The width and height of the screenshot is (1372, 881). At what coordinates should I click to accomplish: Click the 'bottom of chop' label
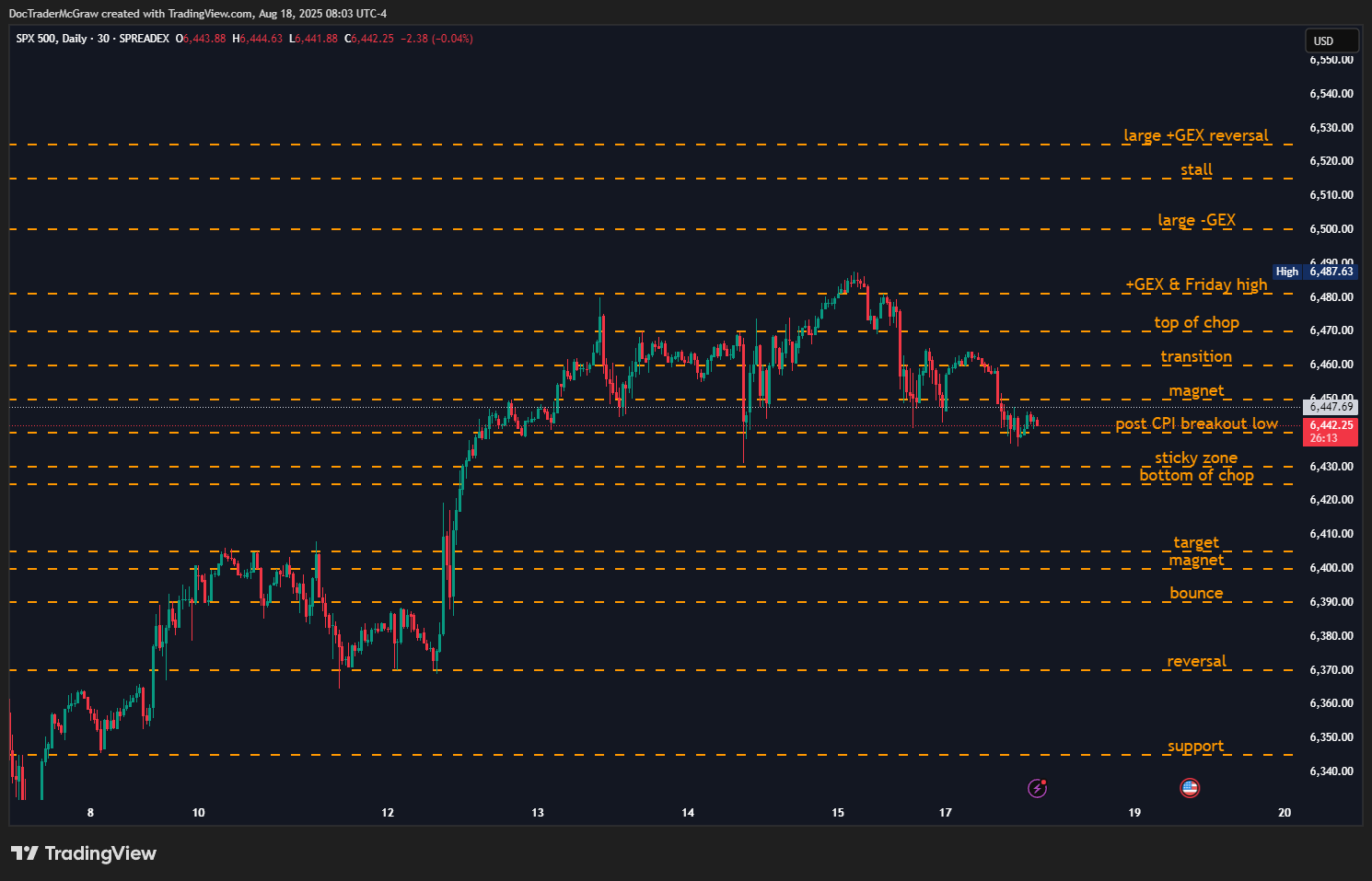(1197, 475)
